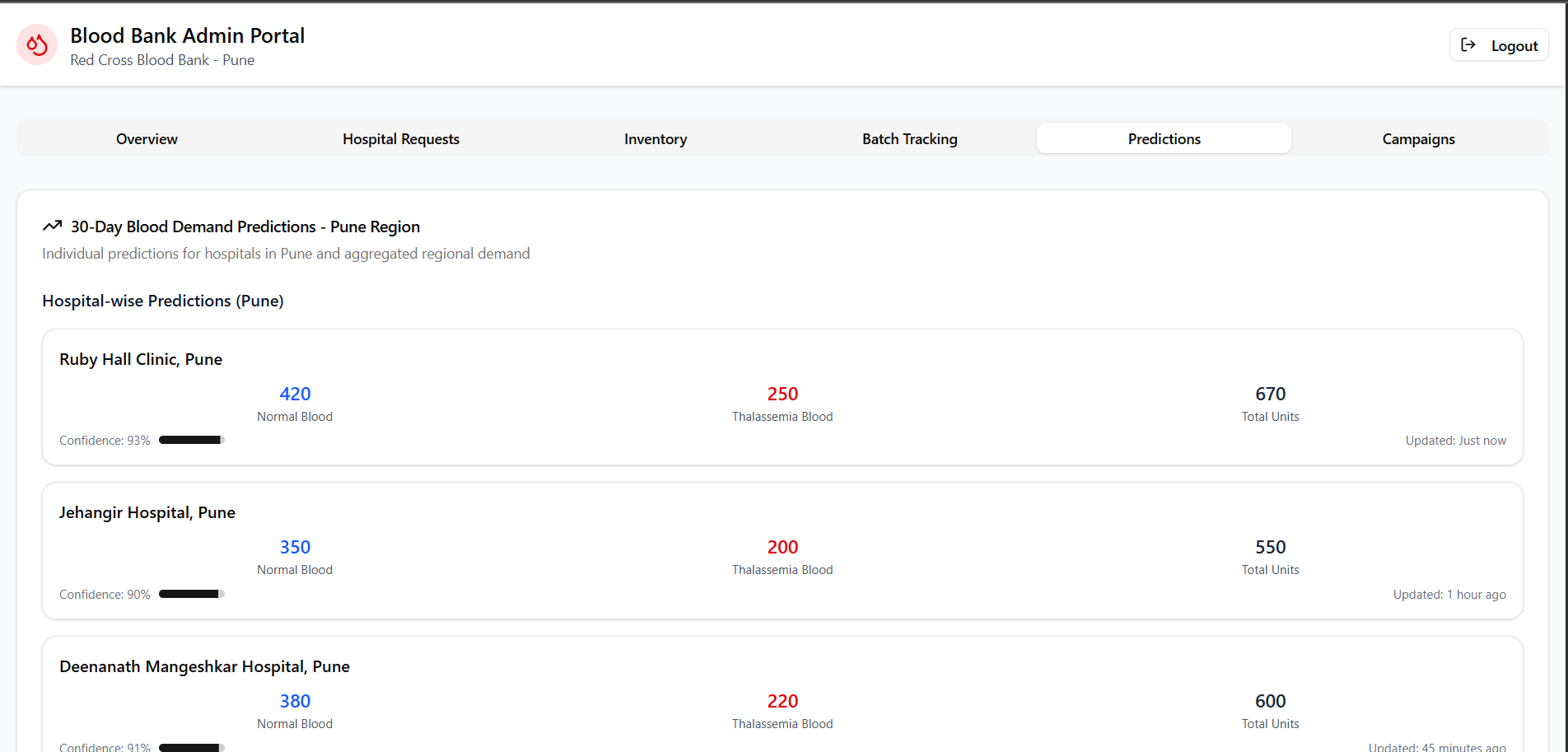Viewport: 1568px width, 752px height.
Task: Click Deenanath Mangeshkar Hospital heading
Action: coord(204,666)
